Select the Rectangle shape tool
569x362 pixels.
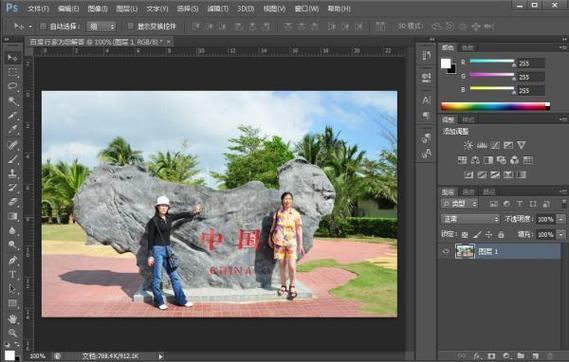pos(13,303)
